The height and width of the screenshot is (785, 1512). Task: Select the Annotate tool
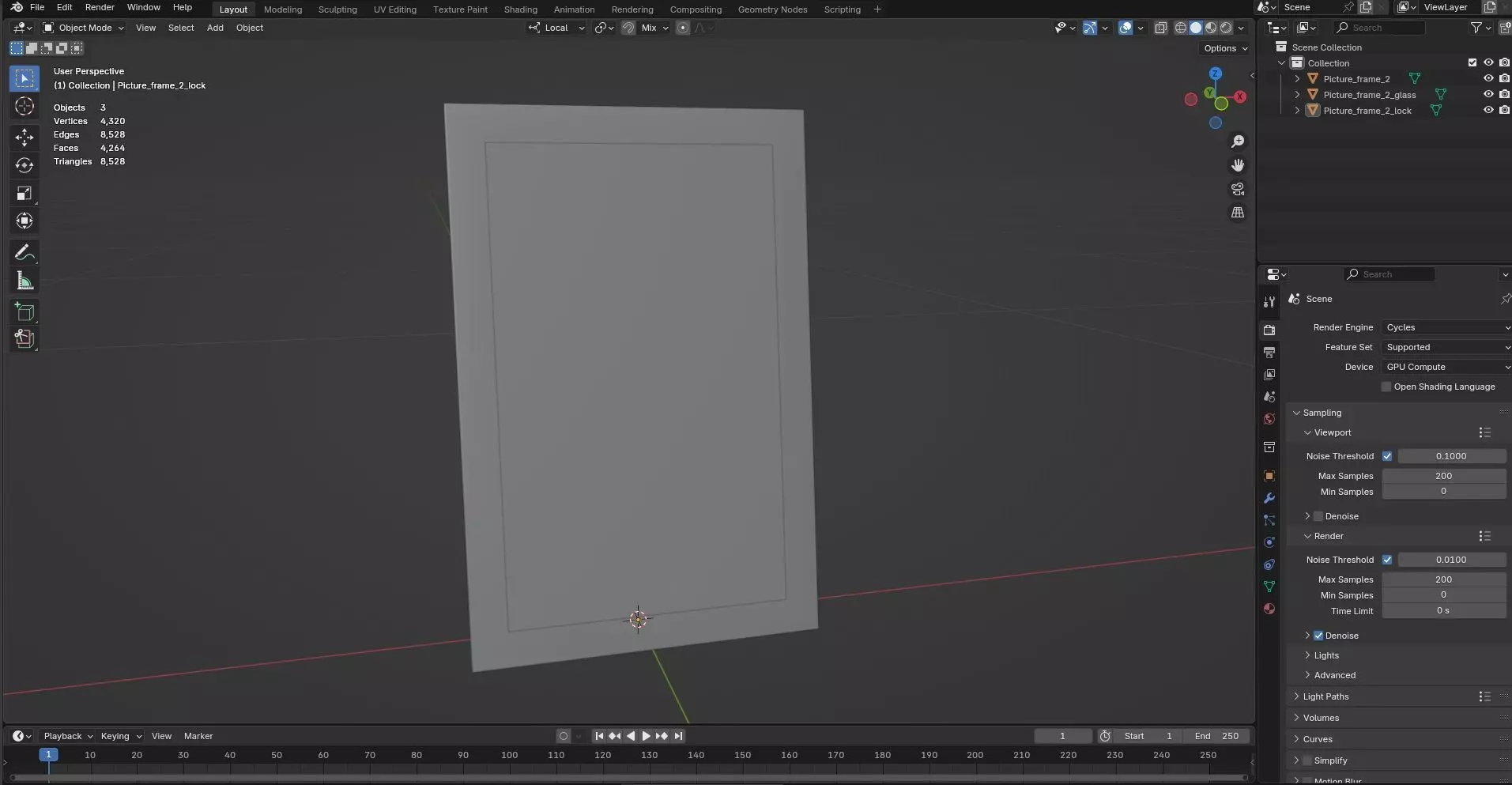[25, 253]
